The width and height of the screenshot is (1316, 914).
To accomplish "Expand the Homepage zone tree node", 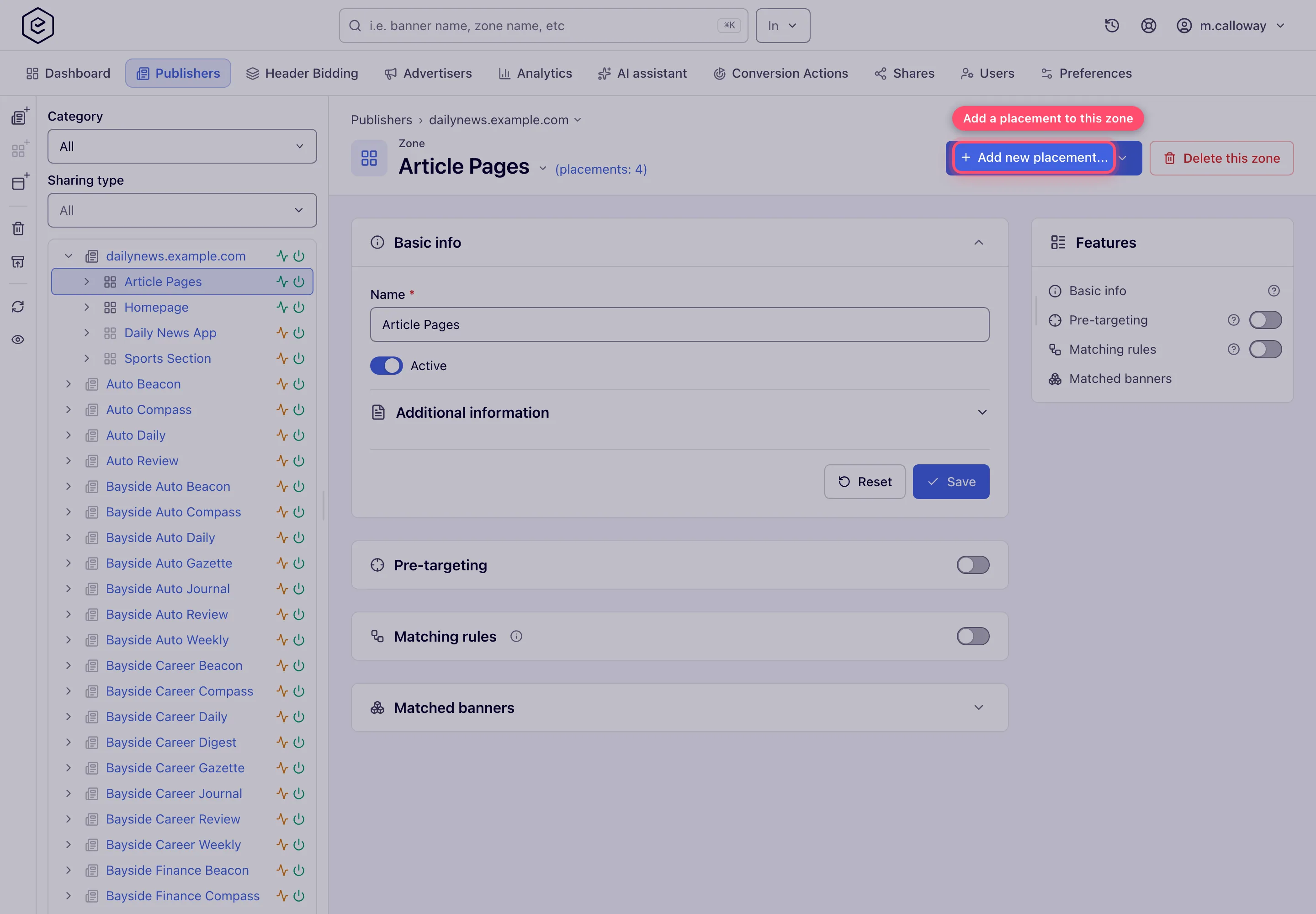I will pyautogui.click(x=86, y=308).
